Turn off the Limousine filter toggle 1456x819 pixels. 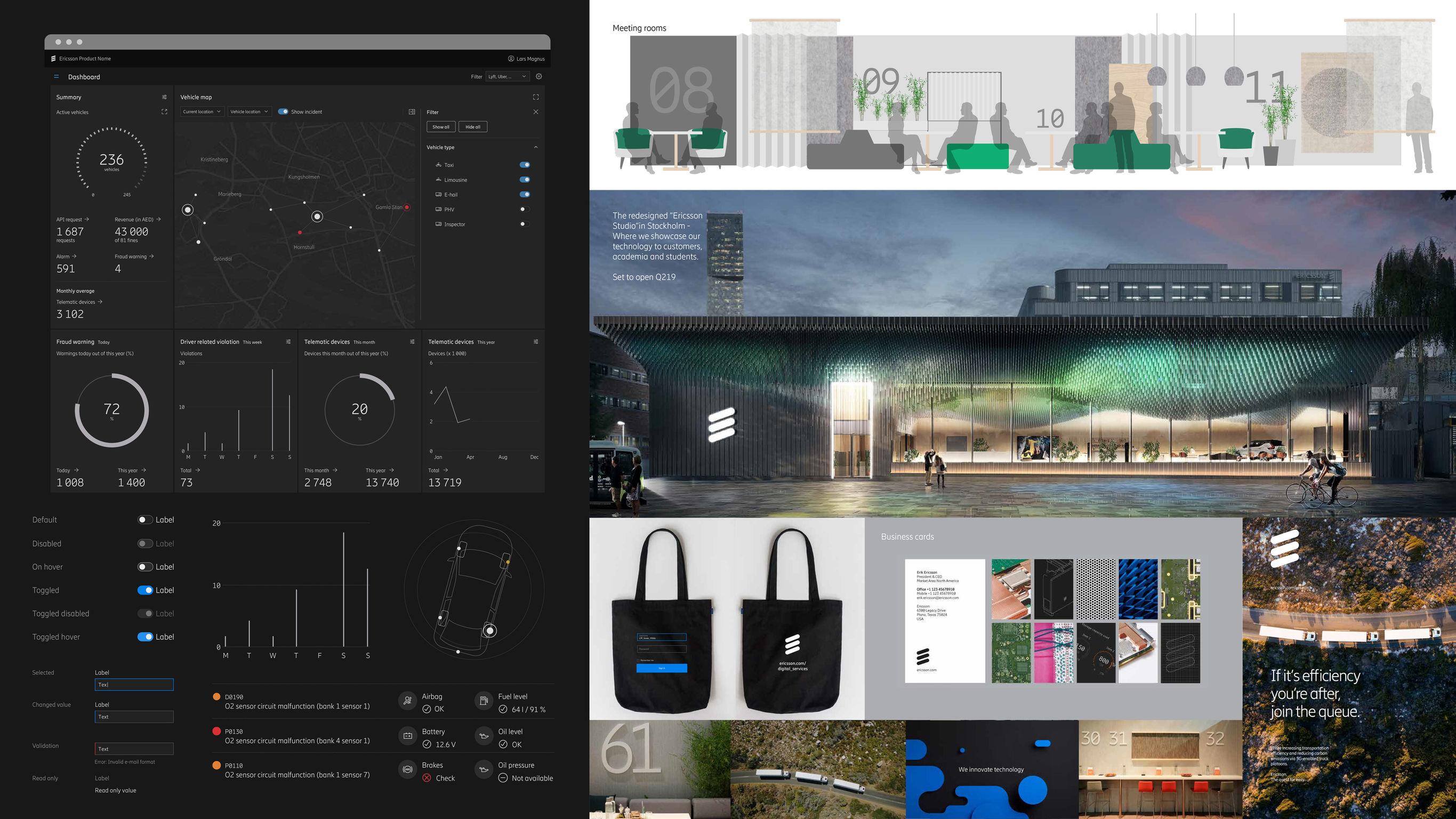point(525,179)
